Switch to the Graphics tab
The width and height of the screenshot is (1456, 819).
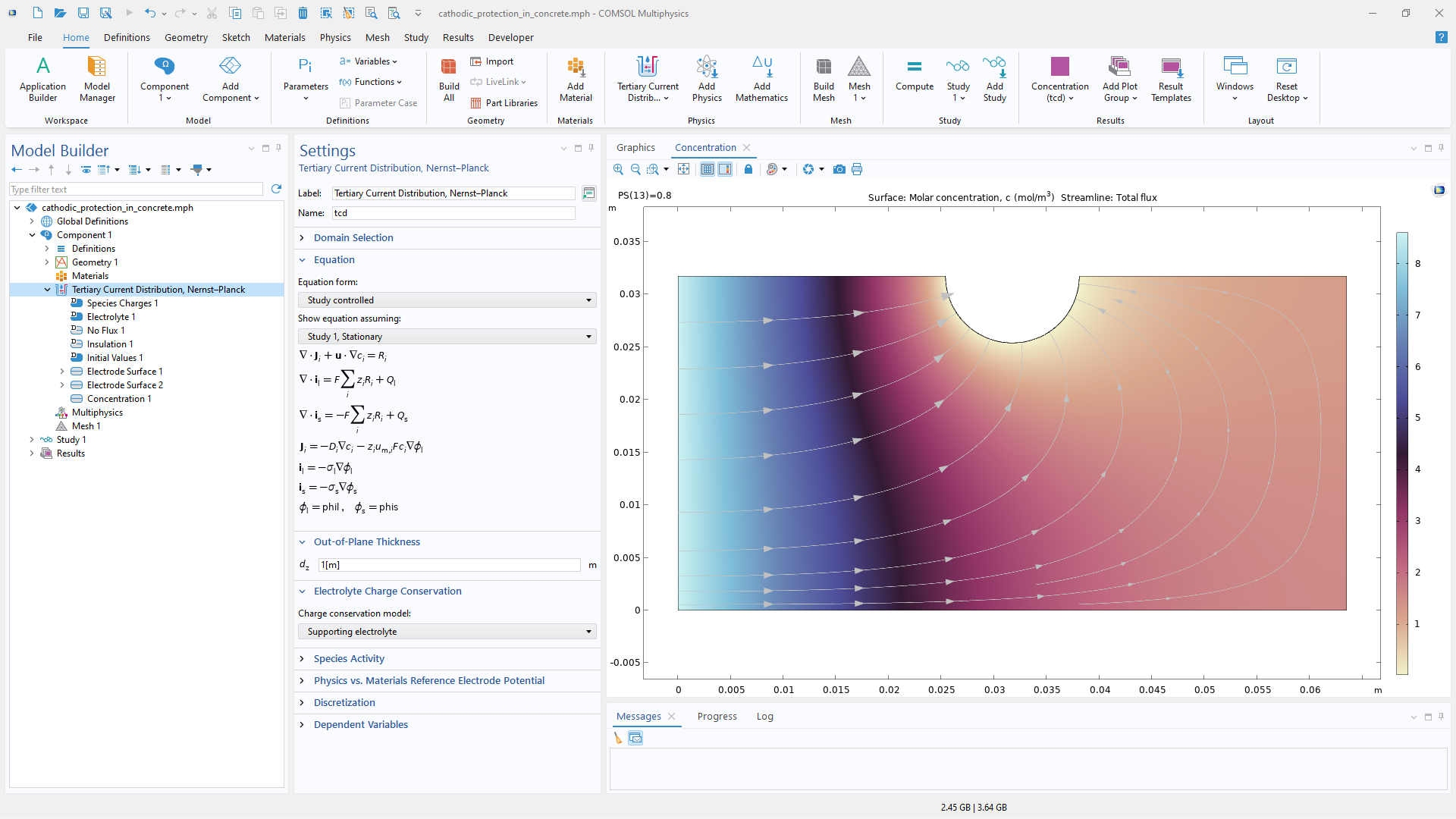[x=635, y=148]
